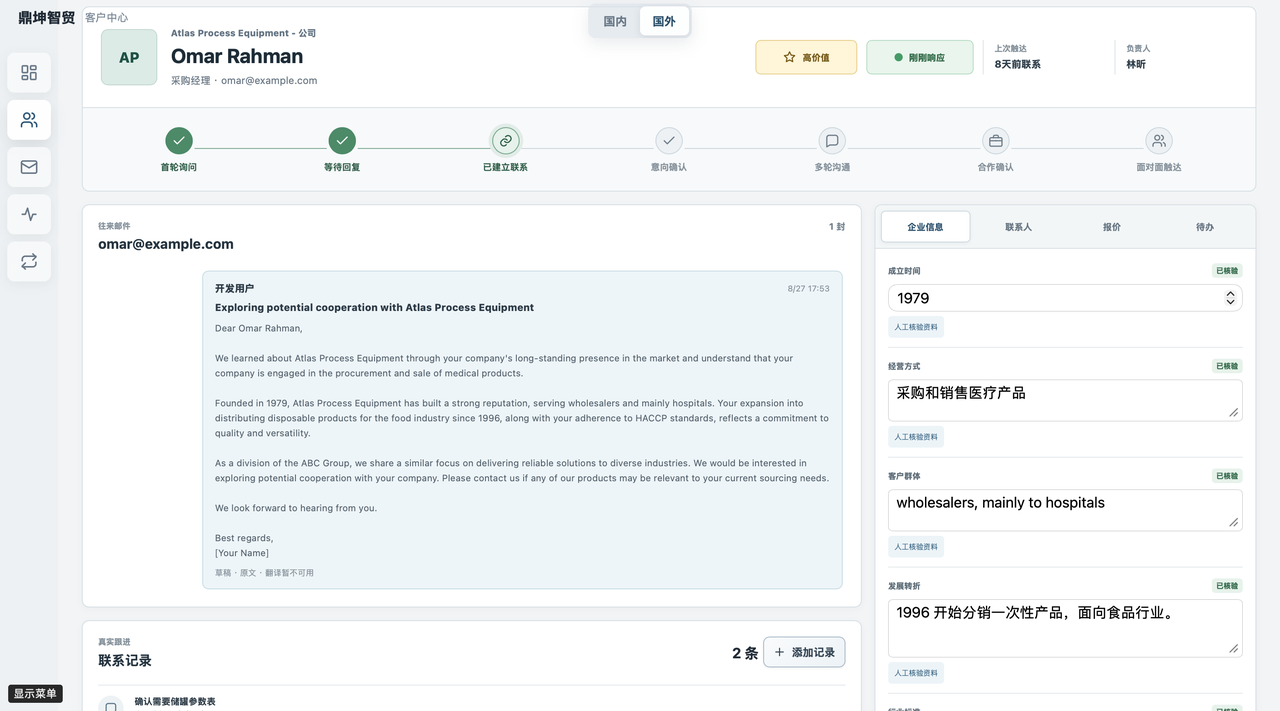Click the 人工核验资料 tag under 成立时间
Image resolution: width=1280 pixels, height=711 pixels.
coord(916,327)
